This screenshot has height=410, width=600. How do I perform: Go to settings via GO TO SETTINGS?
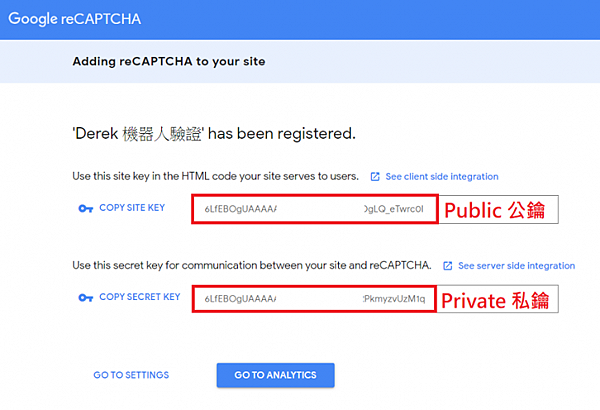[131, 375]
